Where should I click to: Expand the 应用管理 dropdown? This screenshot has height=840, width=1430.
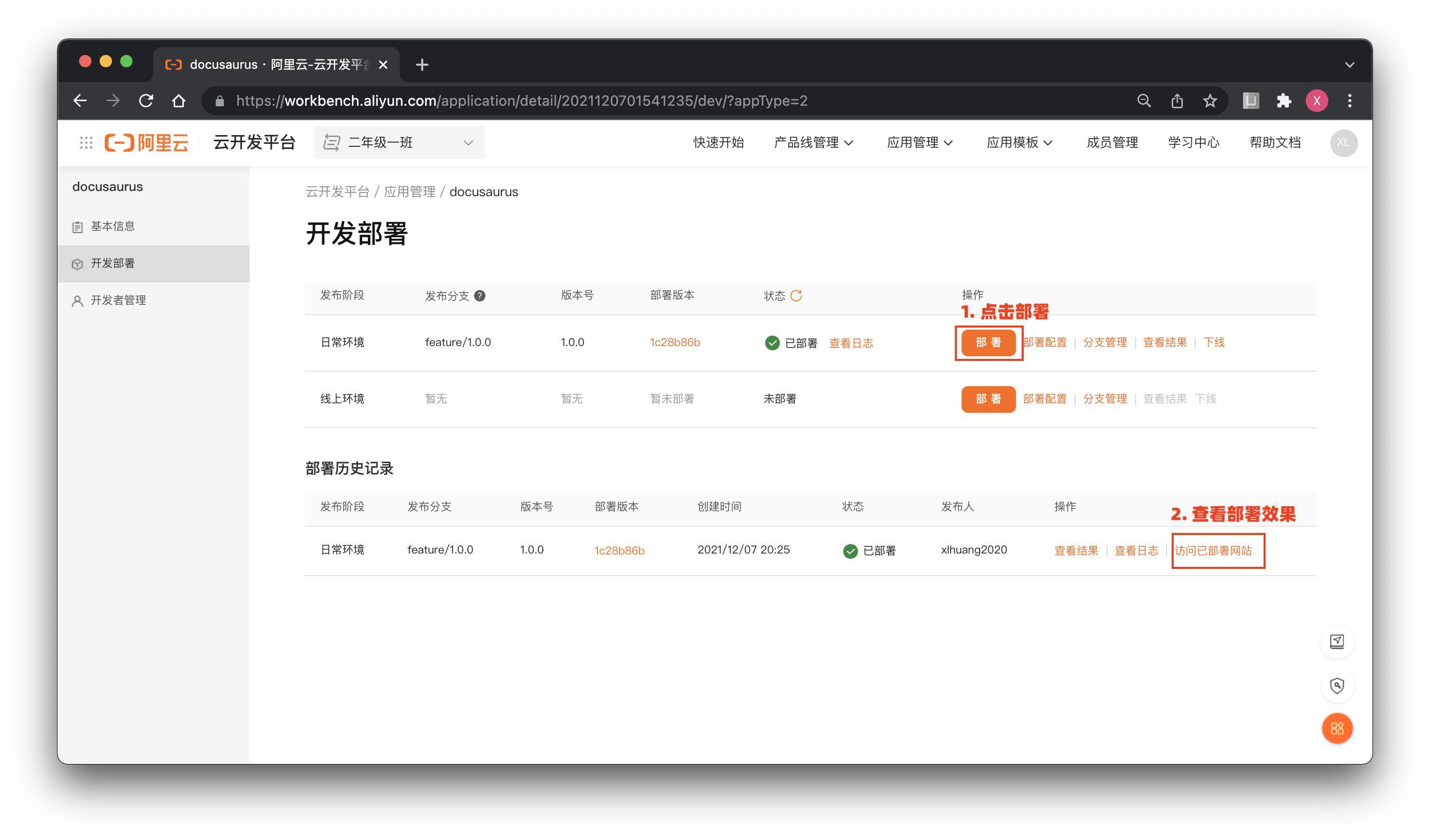919,142
